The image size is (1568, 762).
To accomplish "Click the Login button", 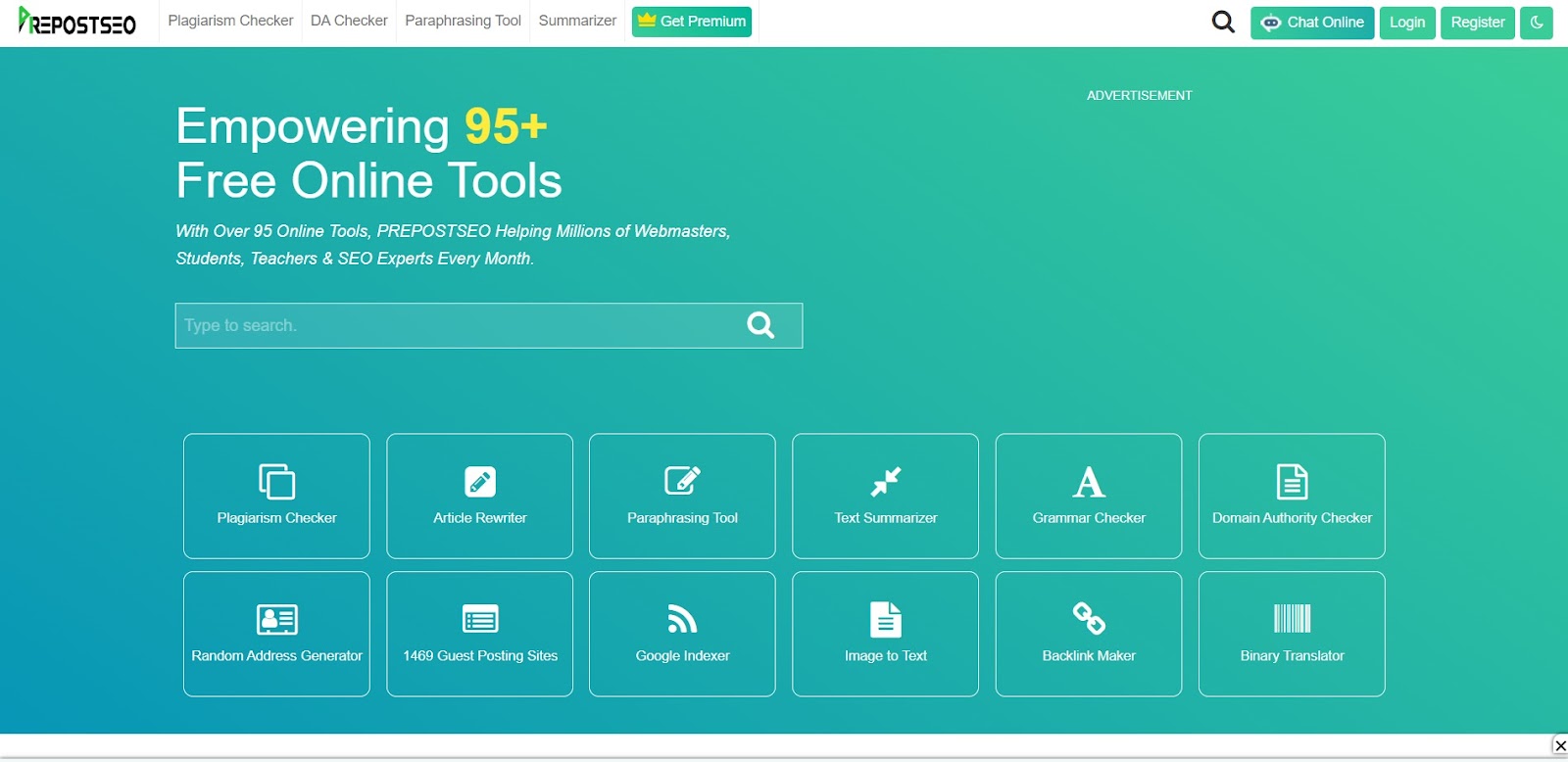I will [x=1407, y=23].
